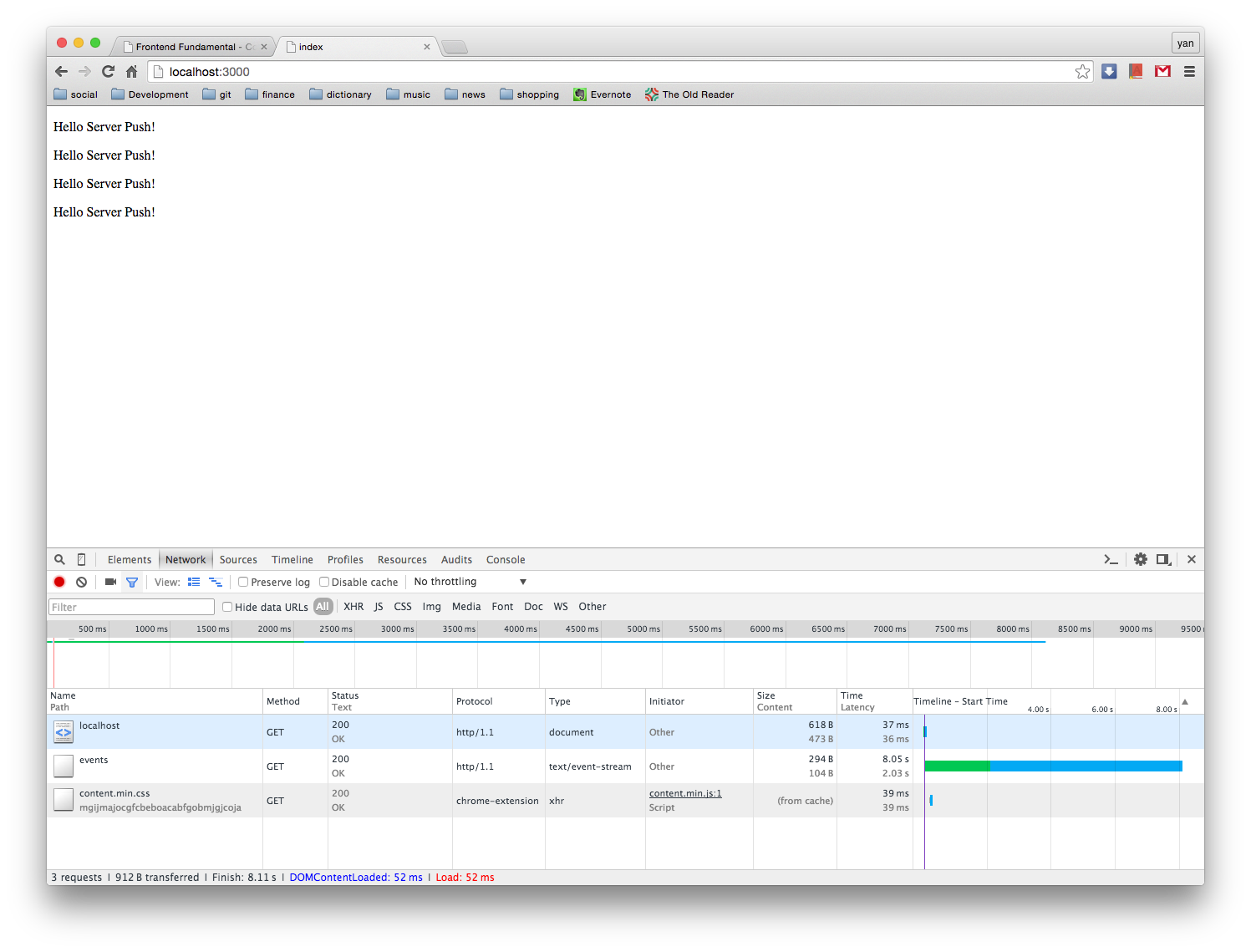Capture screenshots with camera icon
Image resolution: width=1251 pixels, height=952 pixels.
(x=110, y=582)
